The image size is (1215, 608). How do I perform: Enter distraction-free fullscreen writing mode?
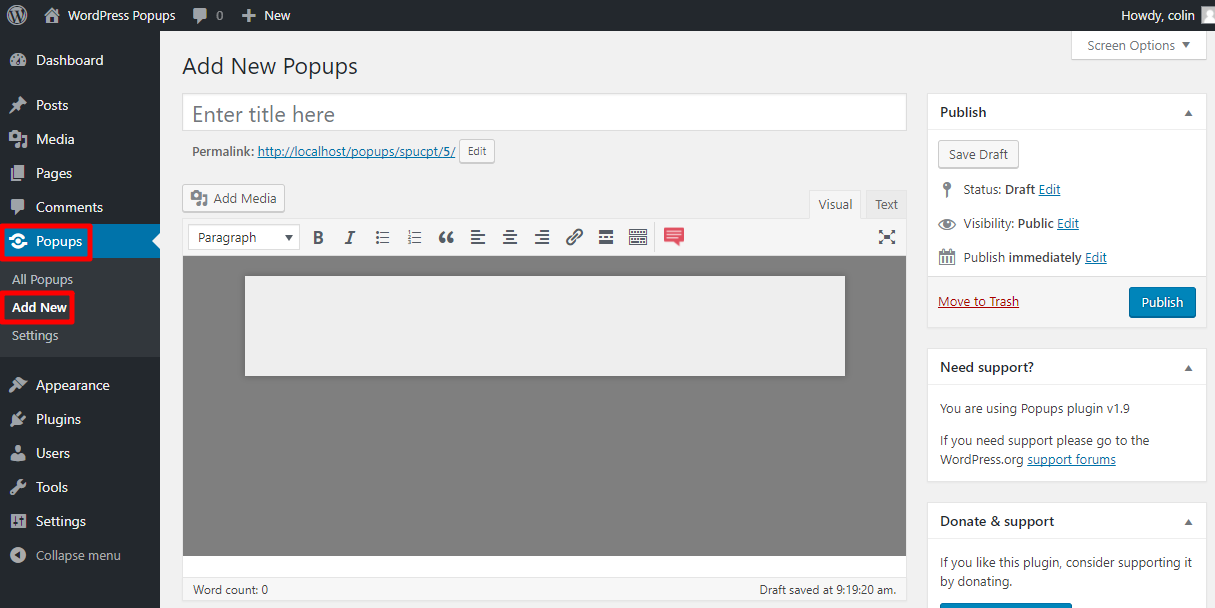coord(886,237)
